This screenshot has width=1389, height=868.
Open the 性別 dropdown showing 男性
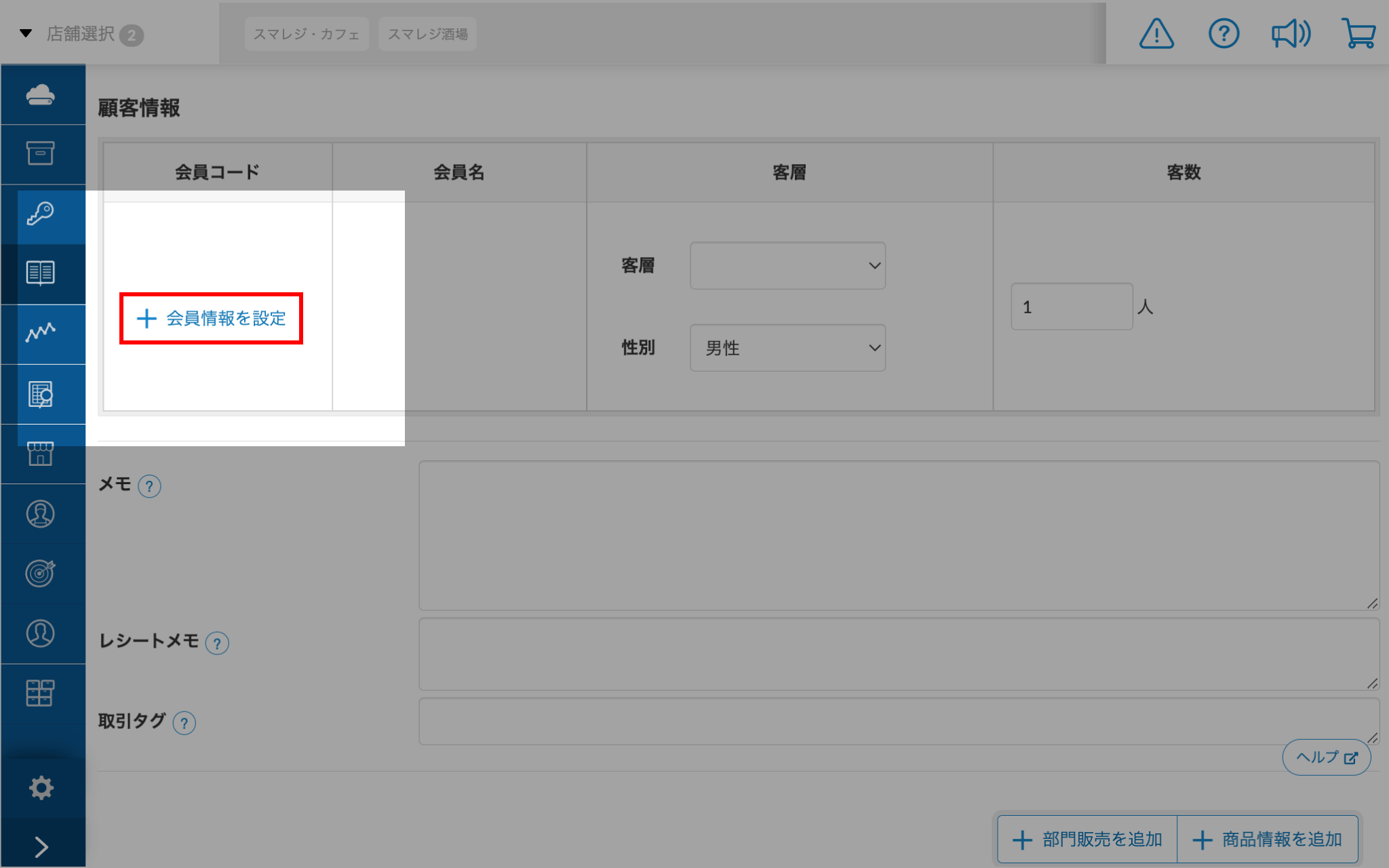(x=787, y=348)
